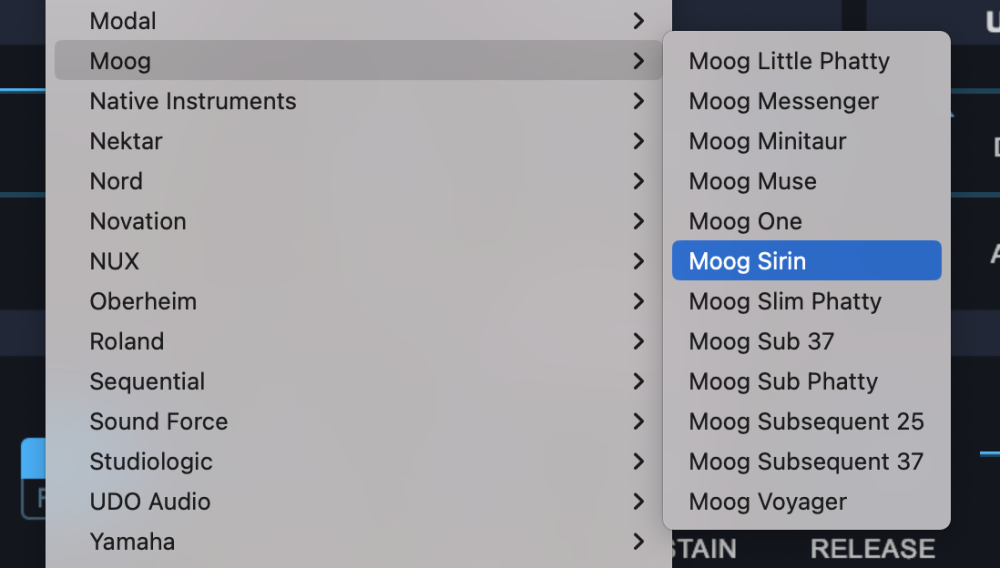Choose Moog Little Phatty preset
Screen dimensions: 1000x568
point(789,61)
